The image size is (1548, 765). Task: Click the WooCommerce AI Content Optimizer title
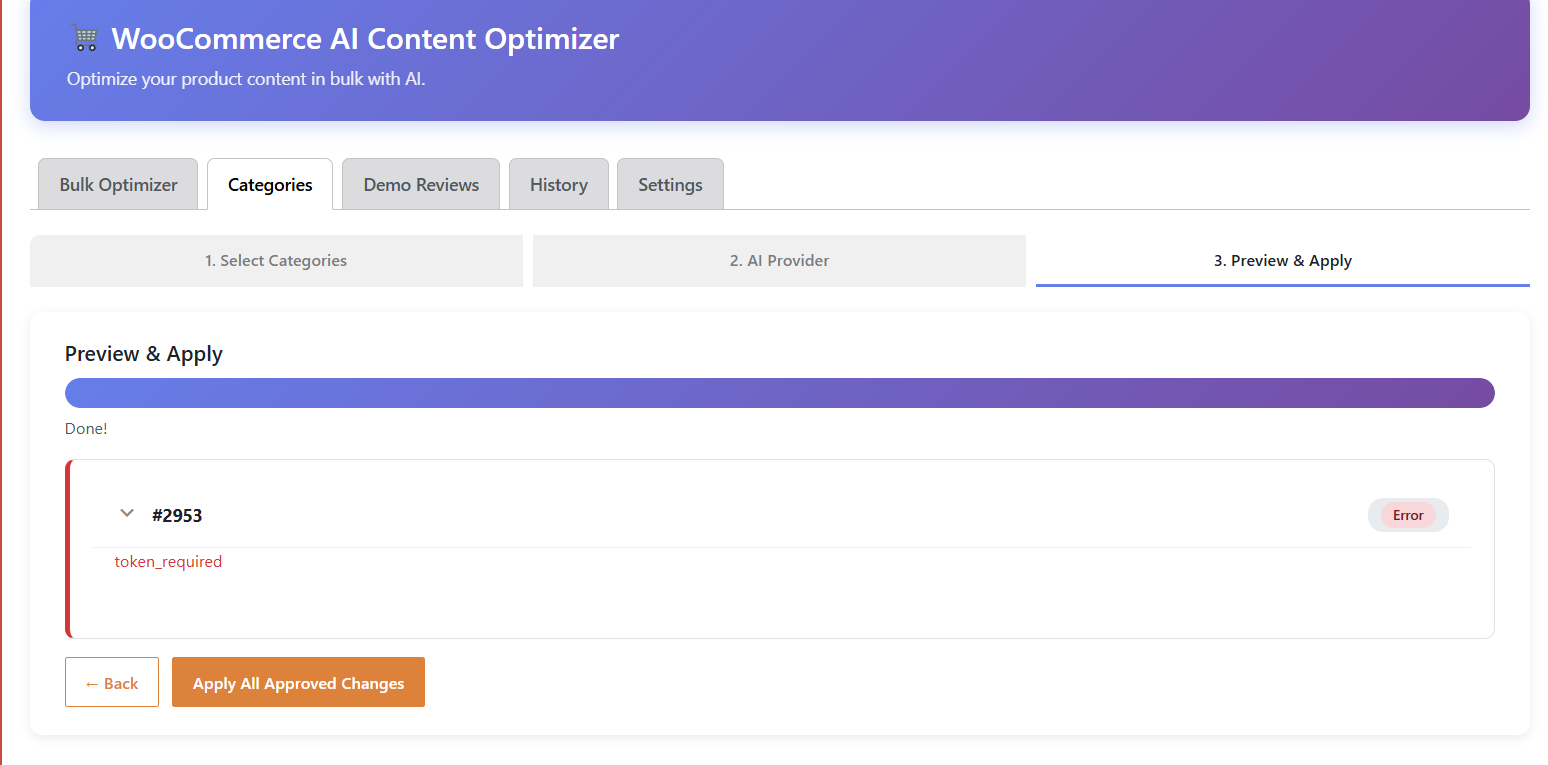click(x=365, y=39)
